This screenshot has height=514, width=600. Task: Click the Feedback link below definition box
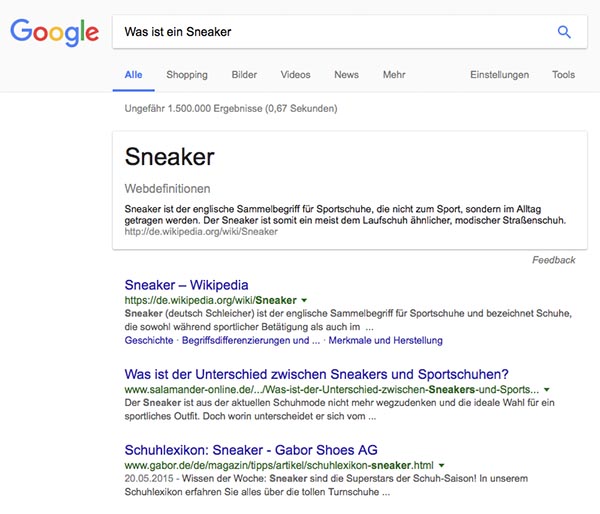click(x=554, y=260)
